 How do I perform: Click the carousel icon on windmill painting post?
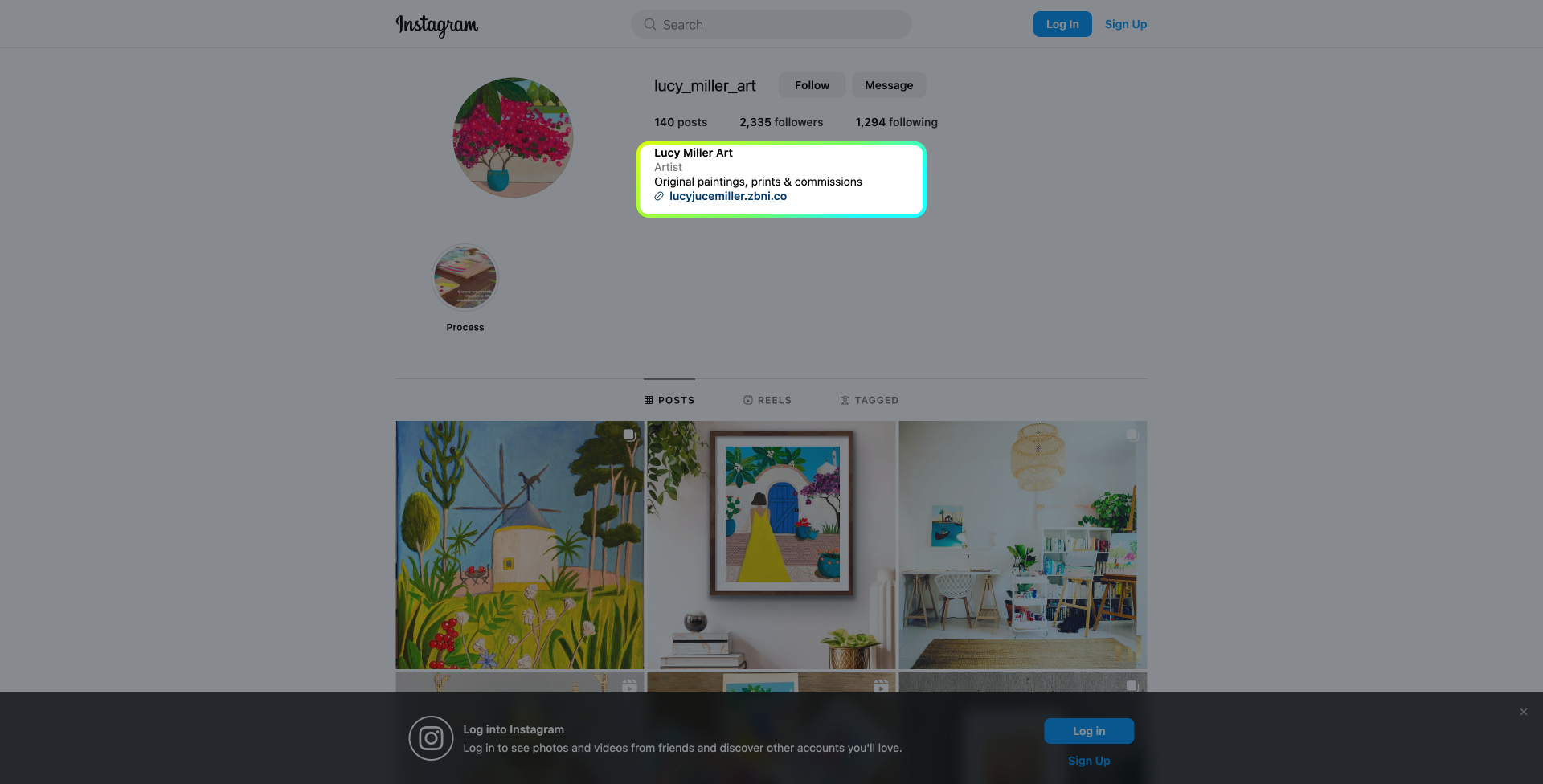(628, 435)
